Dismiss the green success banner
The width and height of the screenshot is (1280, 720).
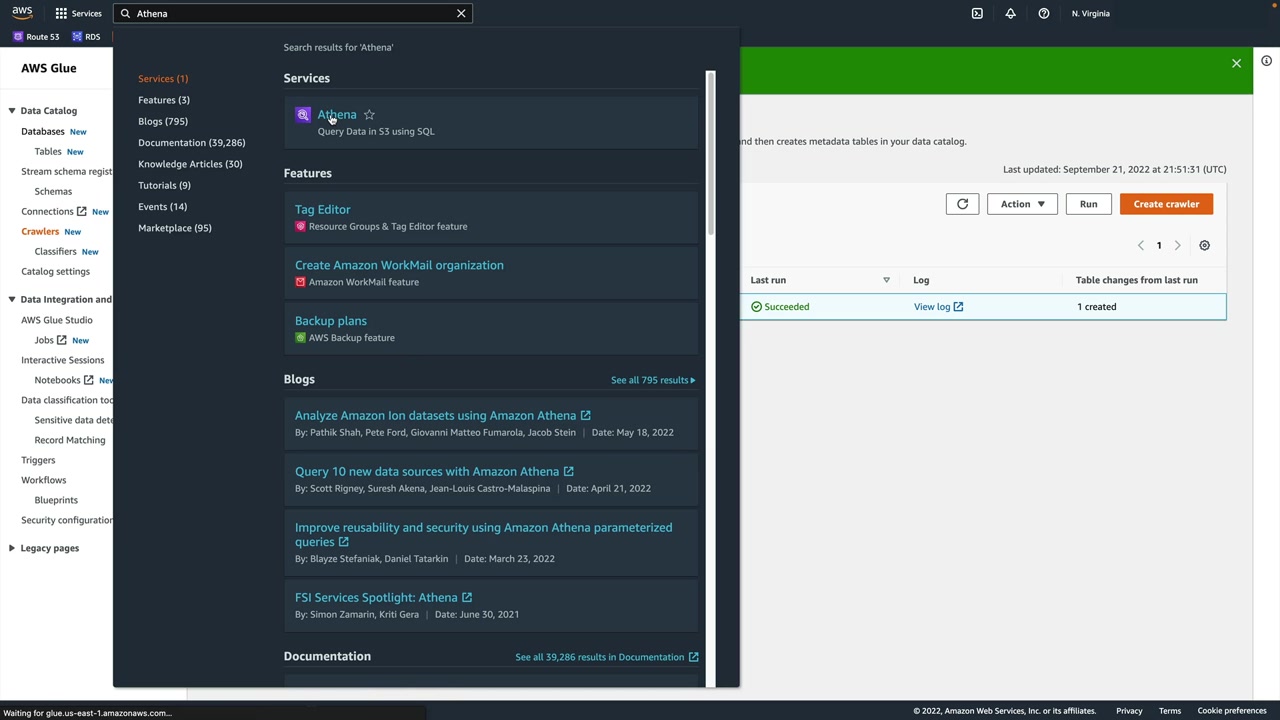[1236, 63]
